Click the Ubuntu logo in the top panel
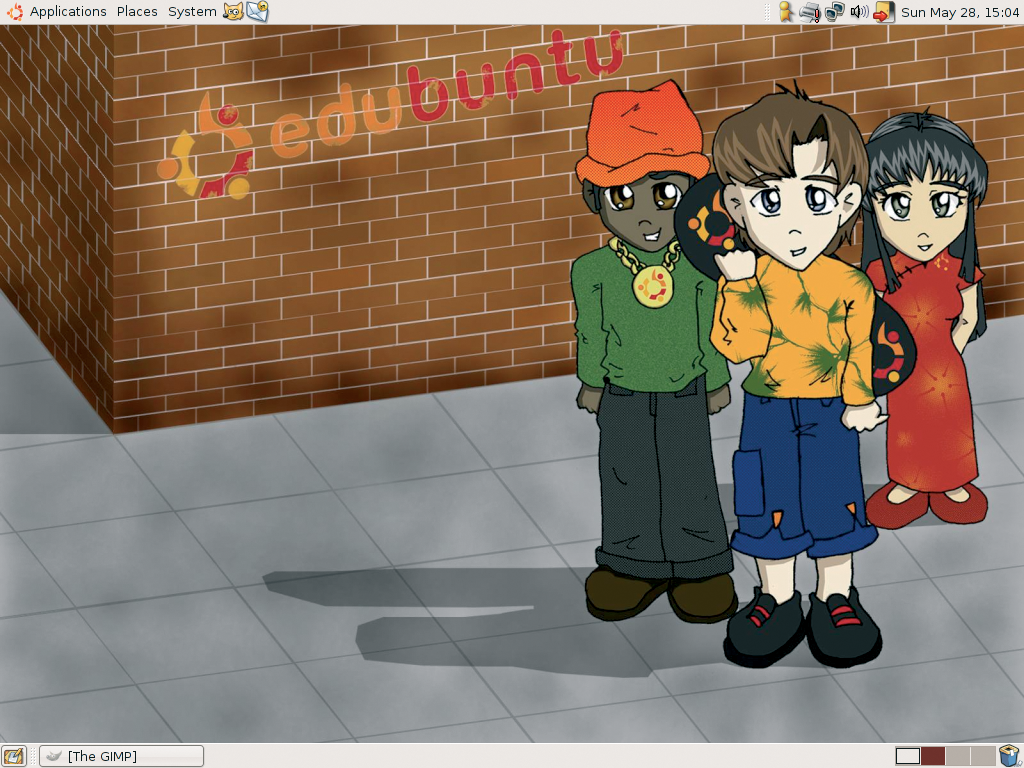This screenshot has width=1024, height=768. click(14, 12)
